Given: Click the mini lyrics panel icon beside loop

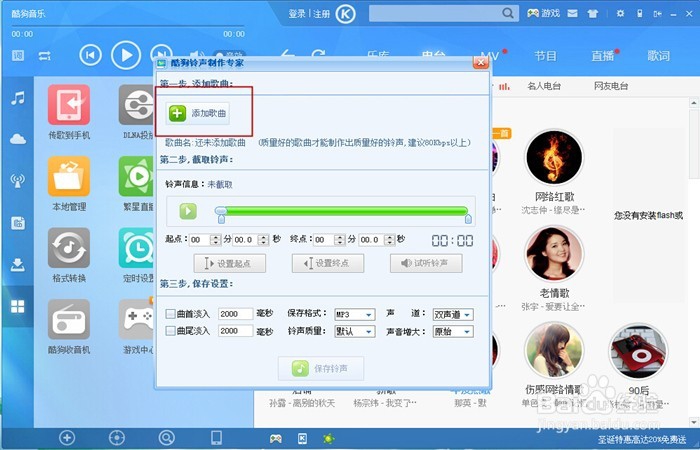Looking at the screenshot, I should click(x=18, y=56).
